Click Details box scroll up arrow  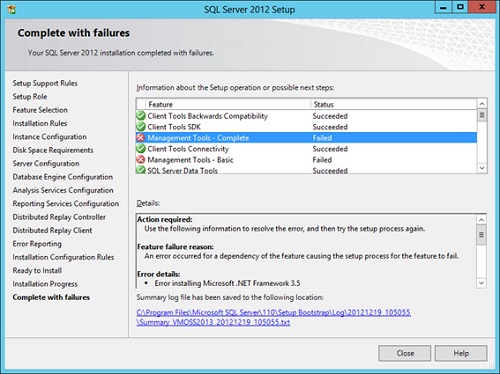[481, 219]
